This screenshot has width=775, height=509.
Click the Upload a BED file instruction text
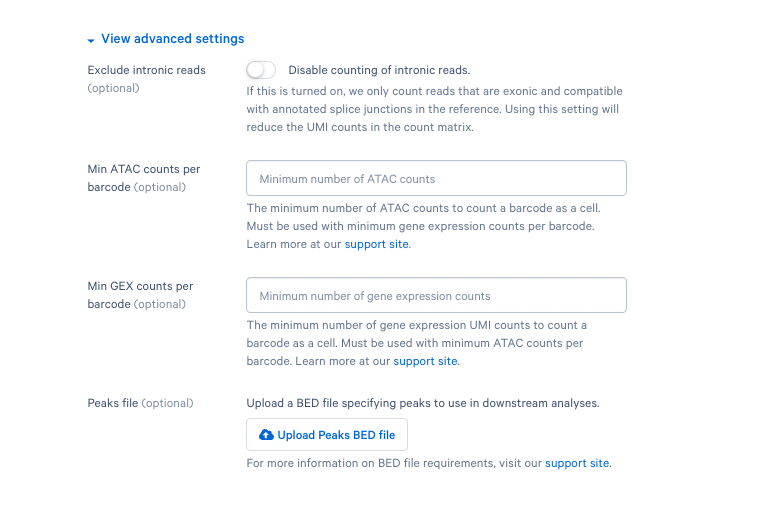(423, 403)
